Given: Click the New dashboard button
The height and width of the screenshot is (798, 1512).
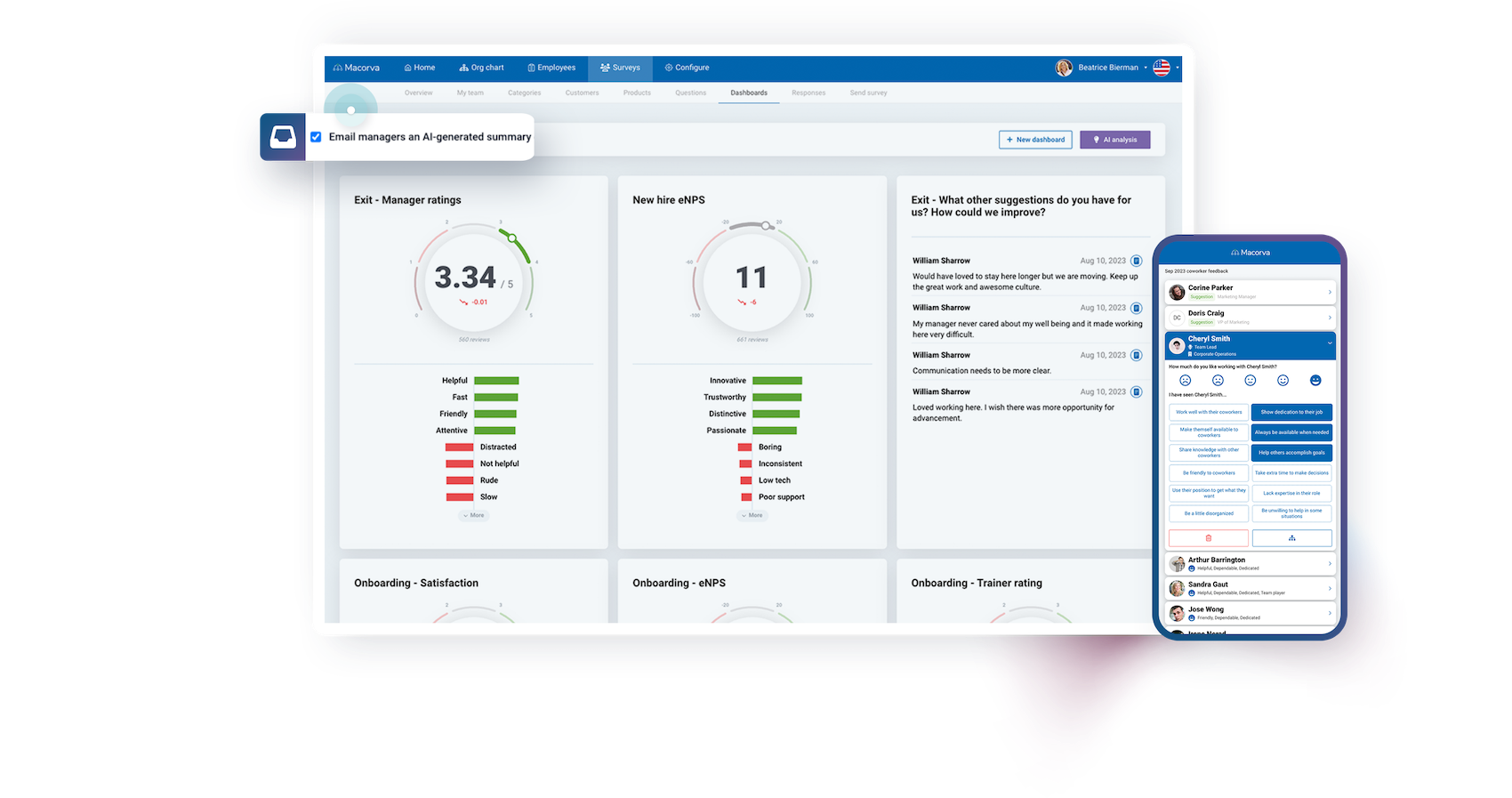Looking at the screenshot, I should click(x=1035, y=140).
